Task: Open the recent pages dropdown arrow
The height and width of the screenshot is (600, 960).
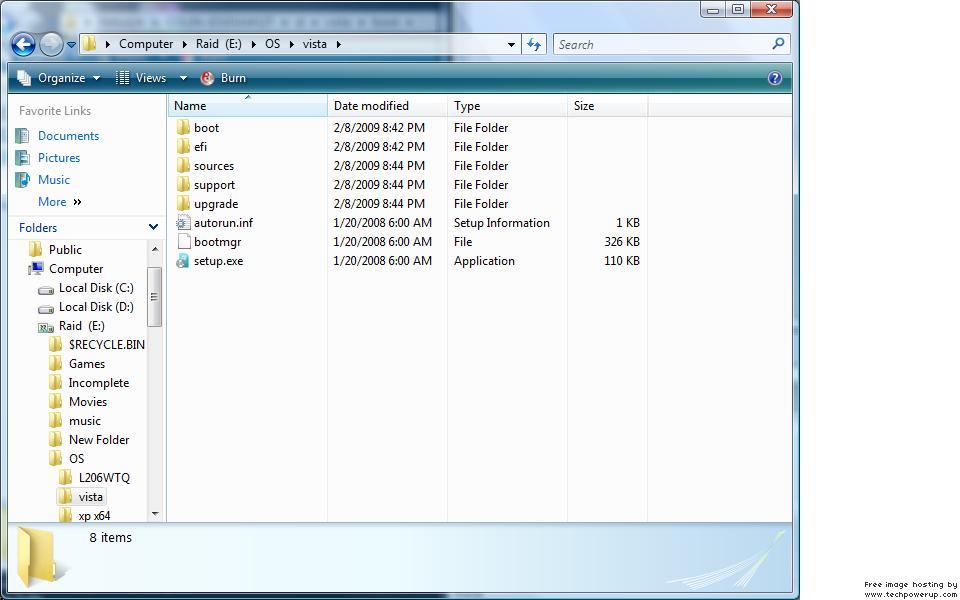Action: [x=71, y=45]
